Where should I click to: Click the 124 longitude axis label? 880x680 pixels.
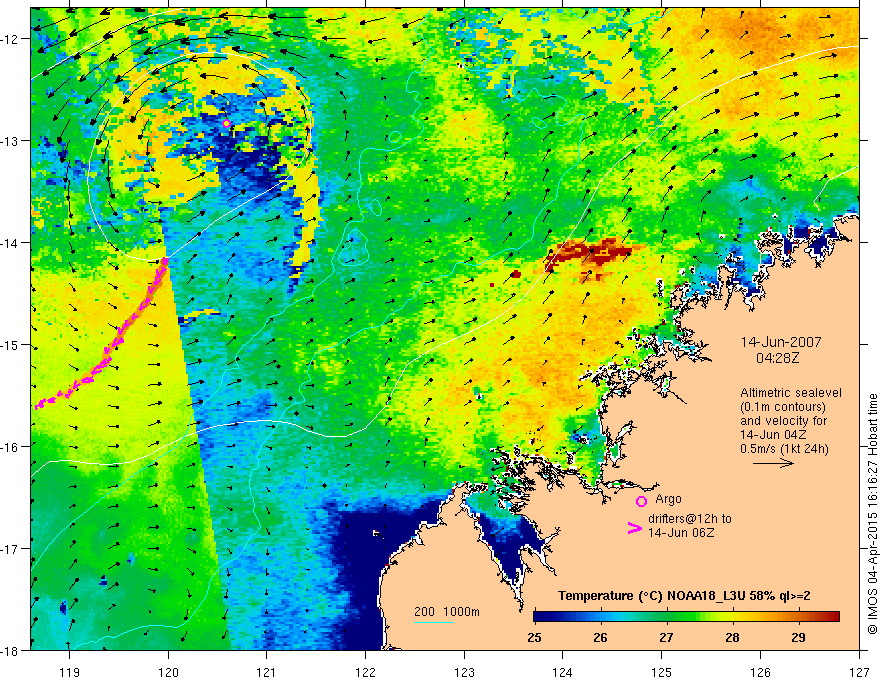pos(562,672)
